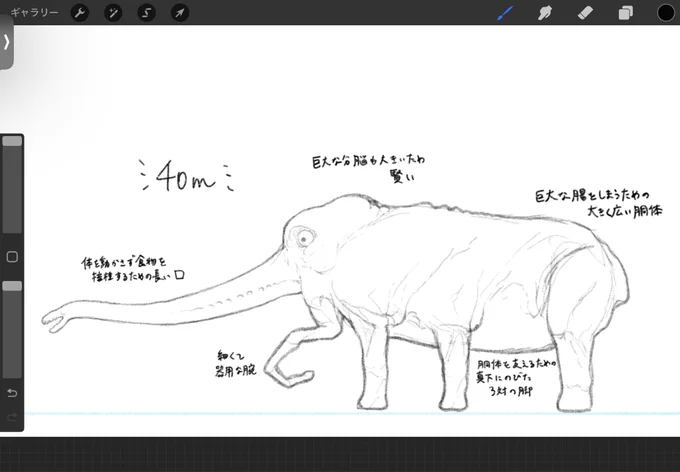Select the Selection S tool

tap(147, 13)
